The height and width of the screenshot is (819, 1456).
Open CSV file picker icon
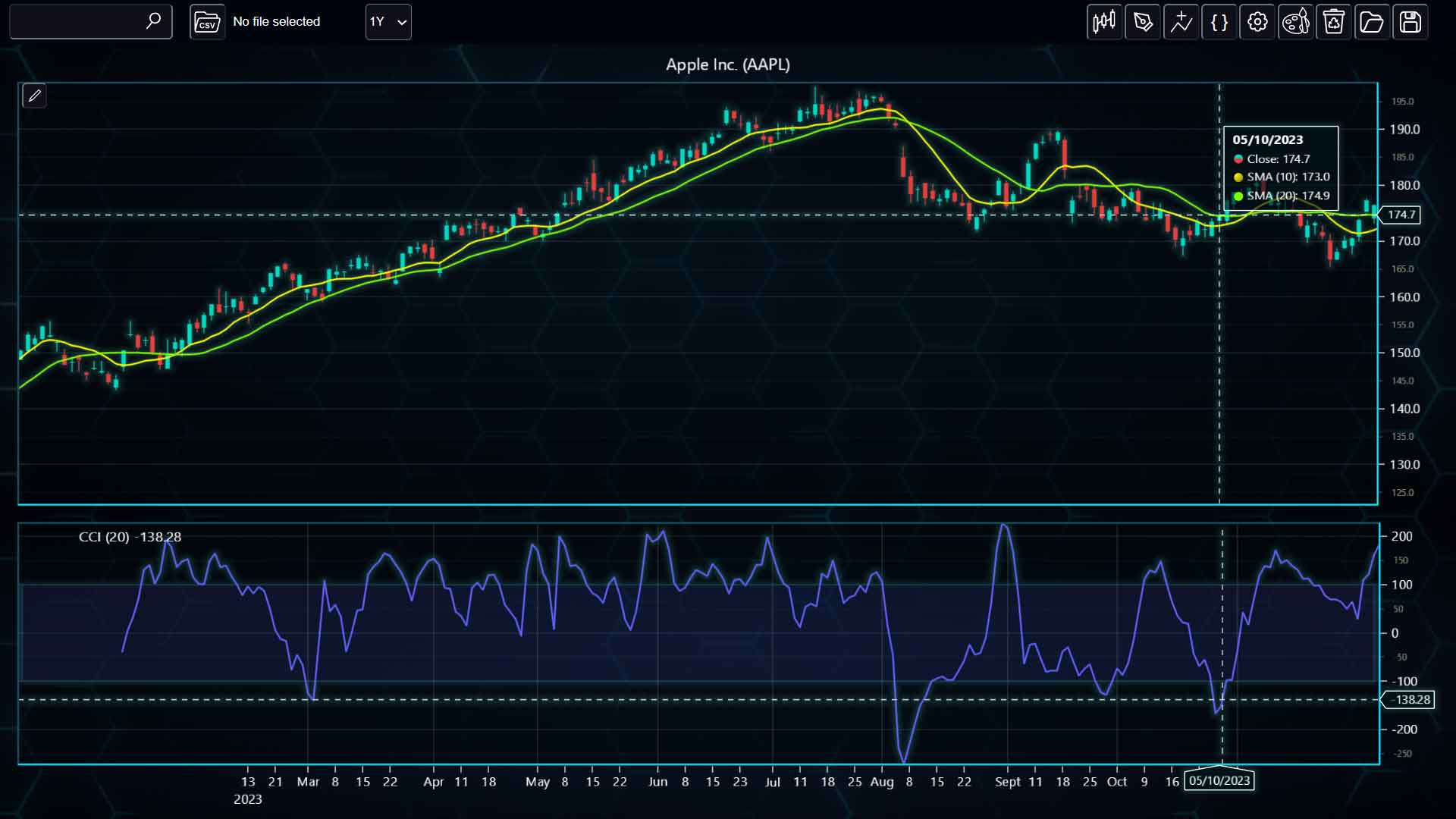[x=207, y=22]
